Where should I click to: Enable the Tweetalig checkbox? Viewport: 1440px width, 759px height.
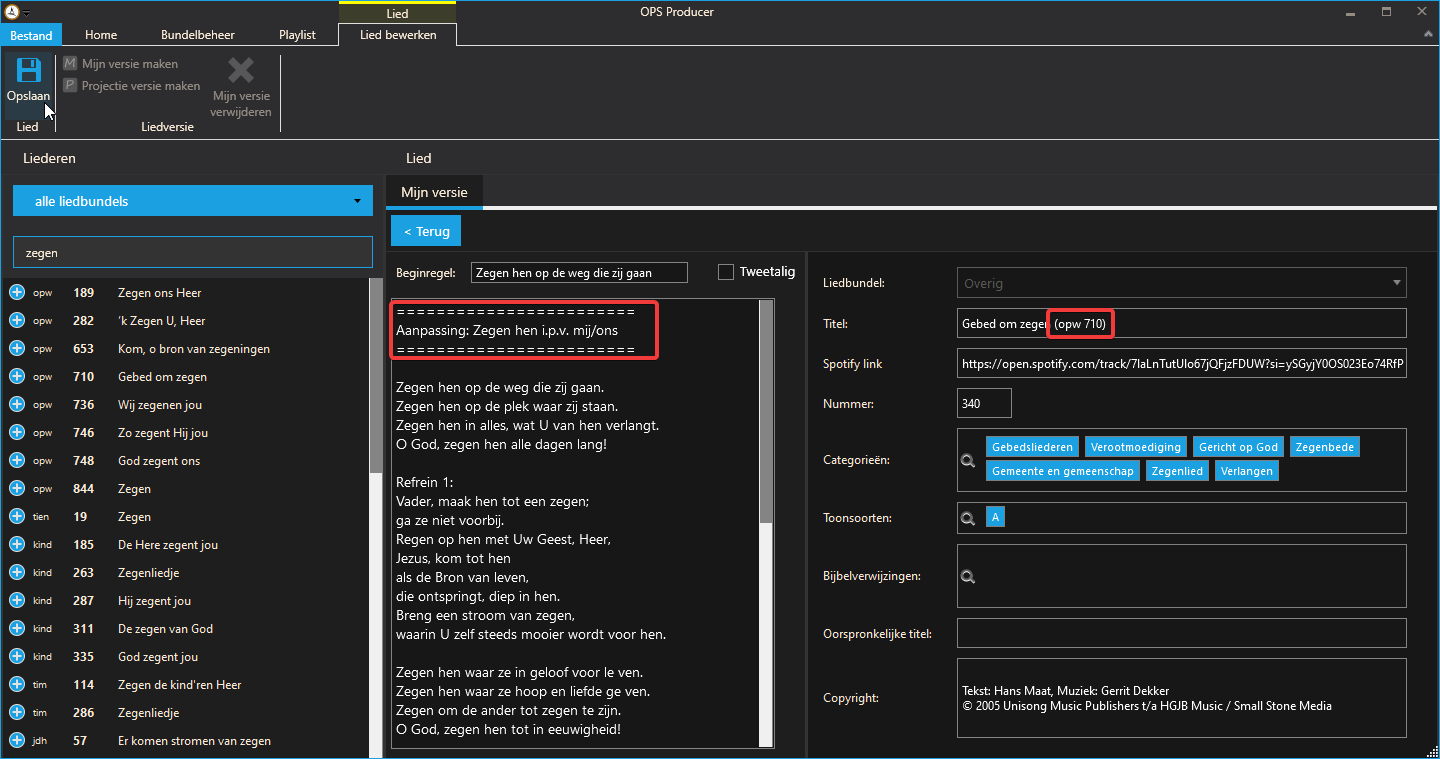coord(726,272)
